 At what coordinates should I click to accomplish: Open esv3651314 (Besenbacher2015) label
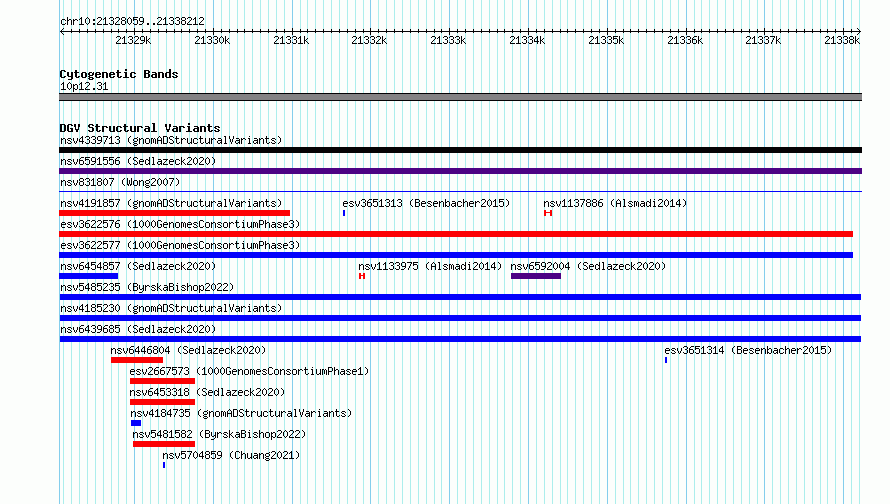click(748, 350)
